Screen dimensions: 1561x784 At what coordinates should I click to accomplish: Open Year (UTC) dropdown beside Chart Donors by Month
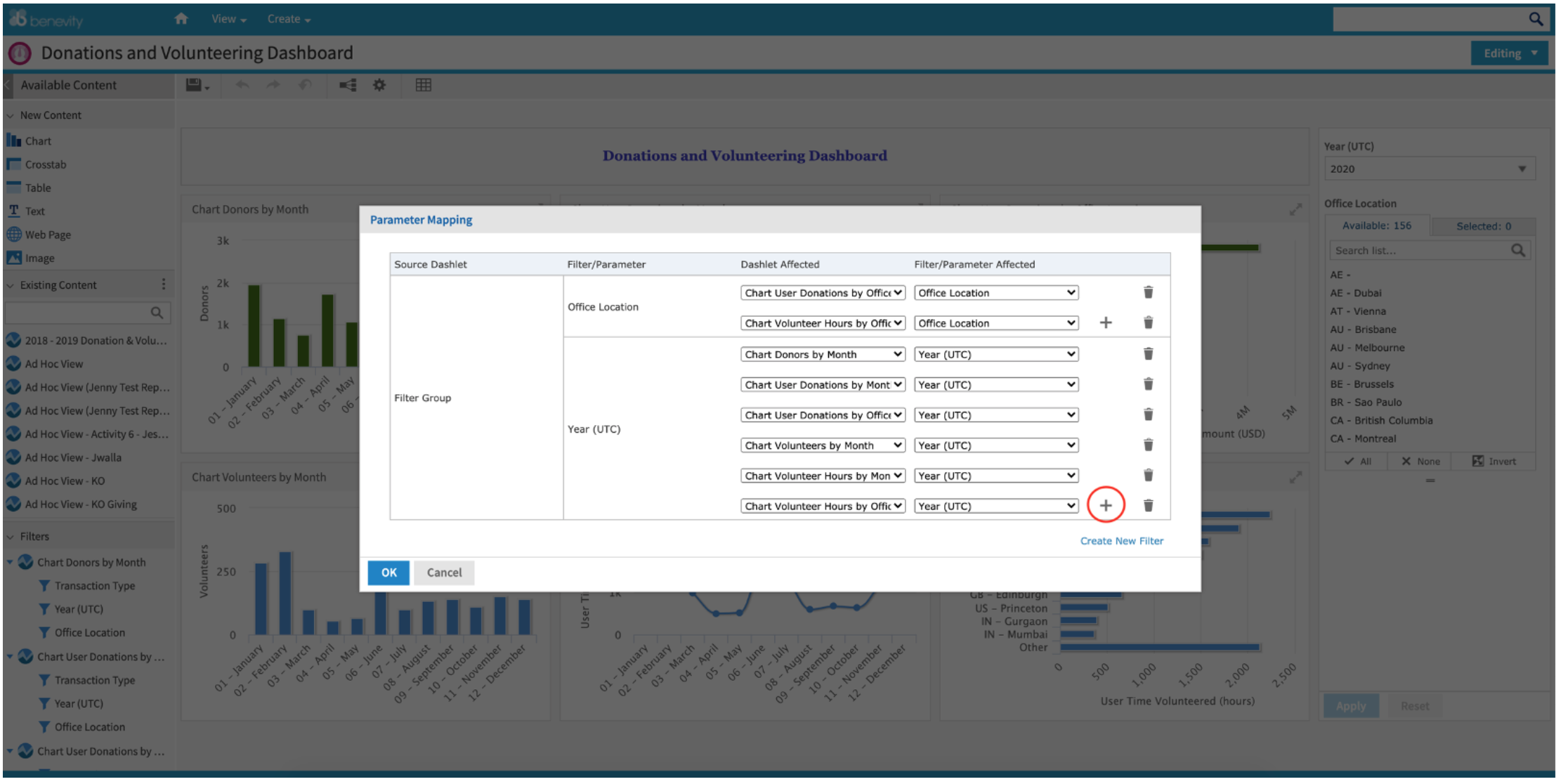click(x=996, y=354)
